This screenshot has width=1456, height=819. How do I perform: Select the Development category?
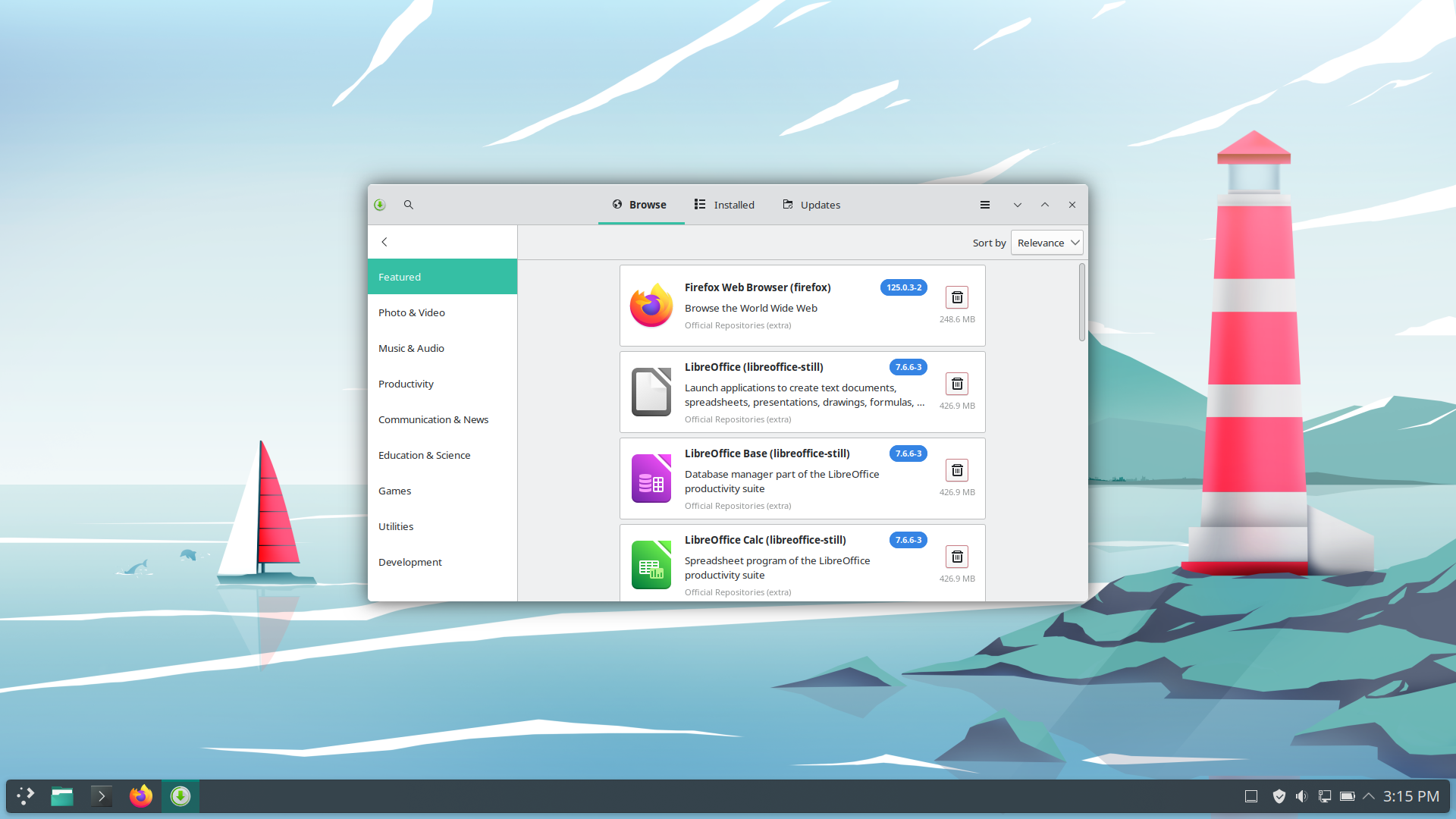tap(442, 562)
